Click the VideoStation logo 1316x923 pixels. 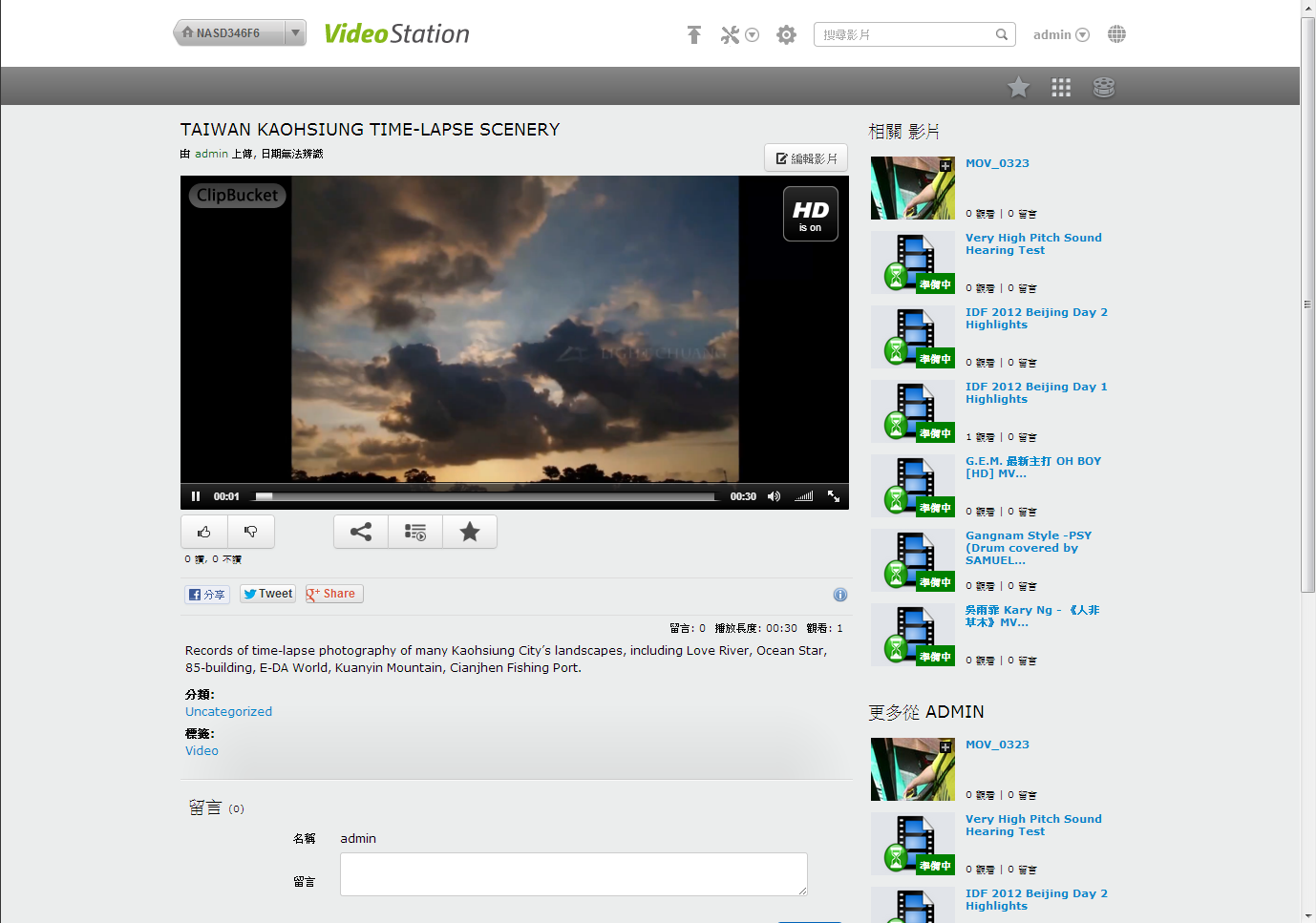pos(396,33)
